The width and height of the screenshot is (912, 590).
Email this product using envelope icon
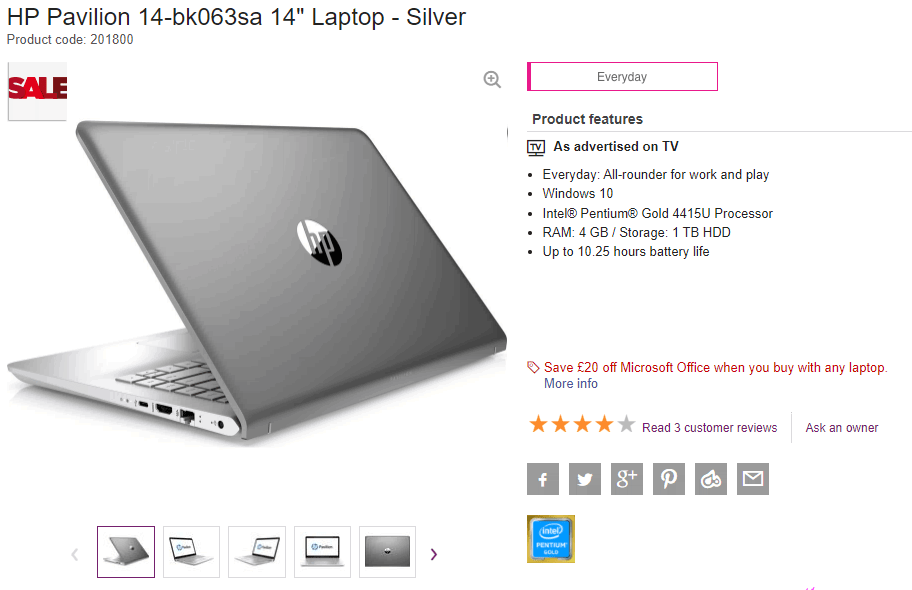click(753, 479)
